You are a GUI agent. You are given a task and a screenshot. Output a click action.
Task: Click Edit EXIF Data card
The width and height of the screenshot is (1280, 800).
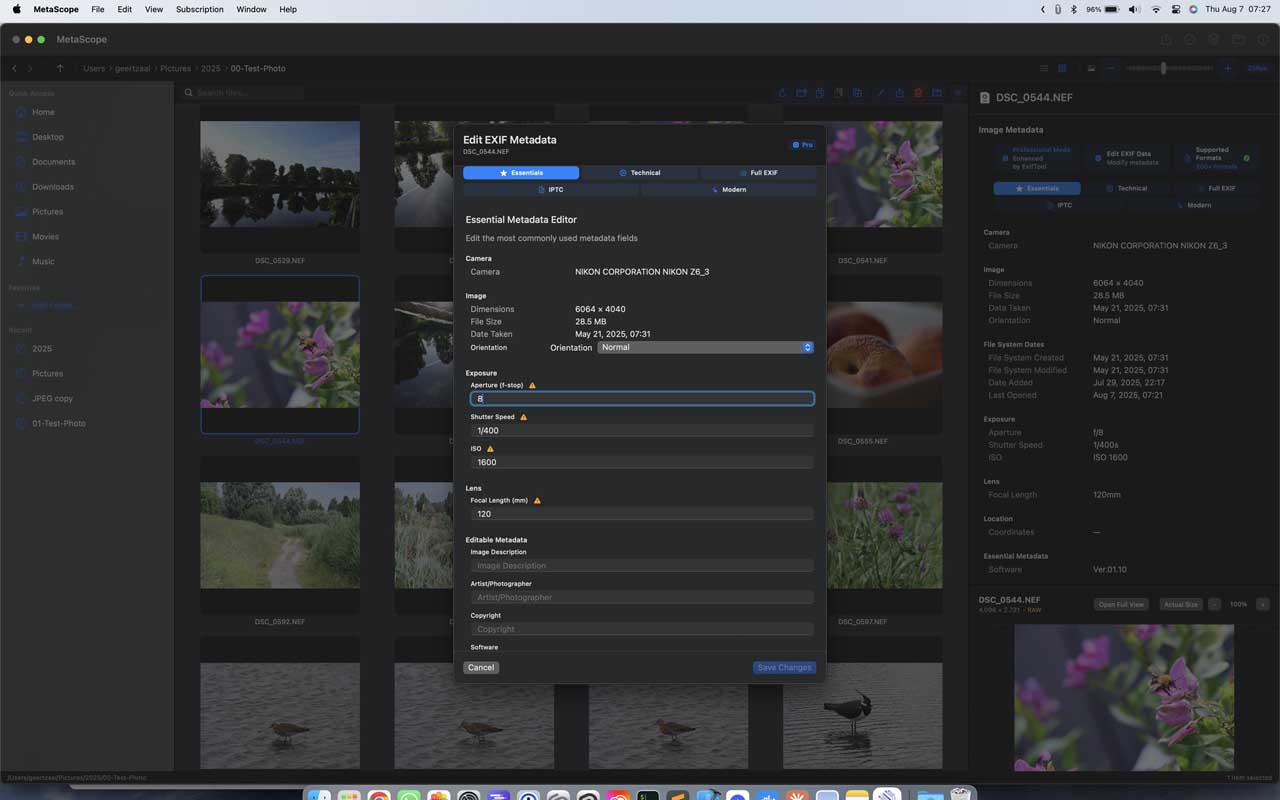(x=1127, y=158)
